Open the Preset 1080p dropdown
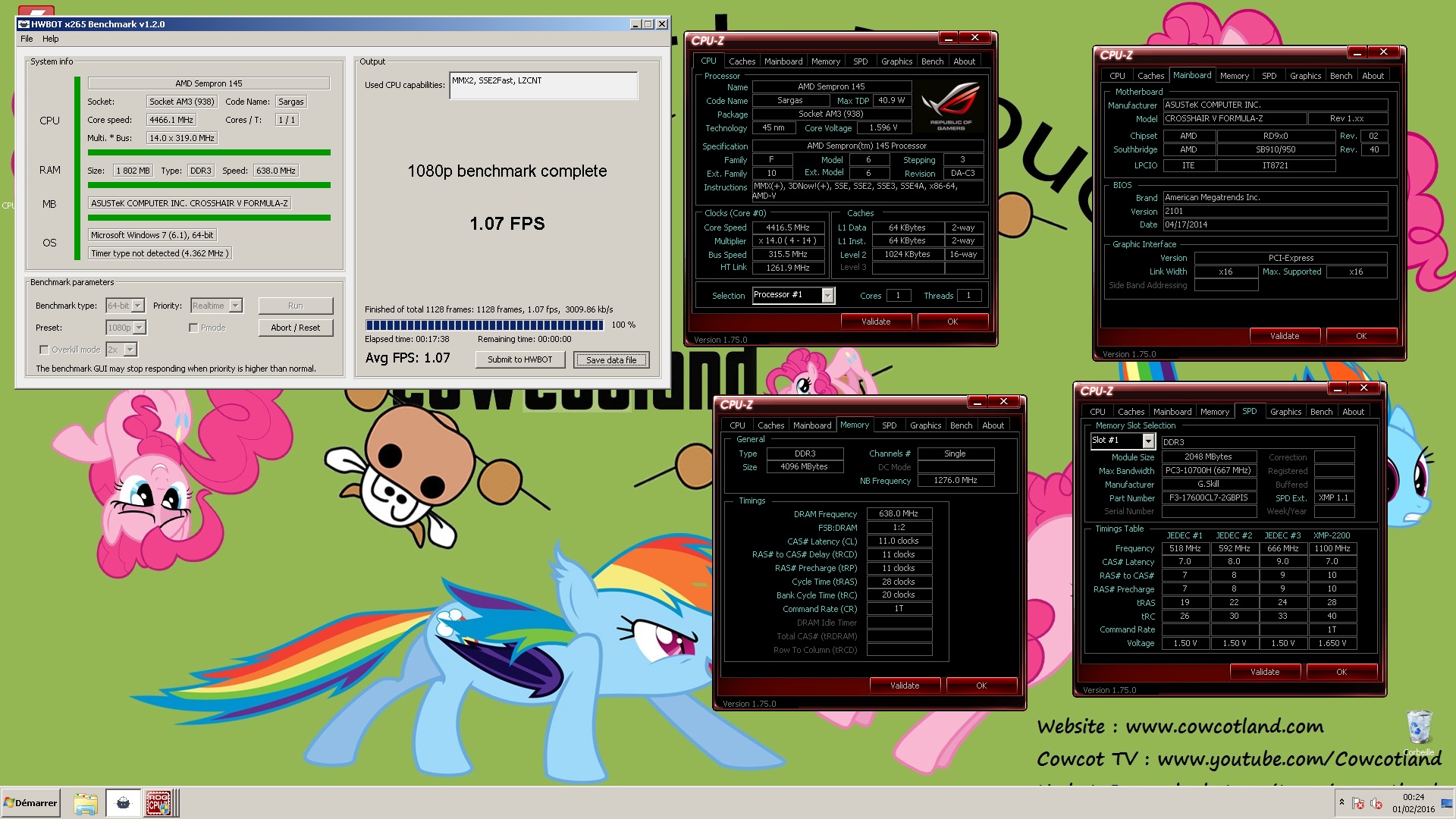The width and height of the screenshot is (1456, 819). click(140, 328)
